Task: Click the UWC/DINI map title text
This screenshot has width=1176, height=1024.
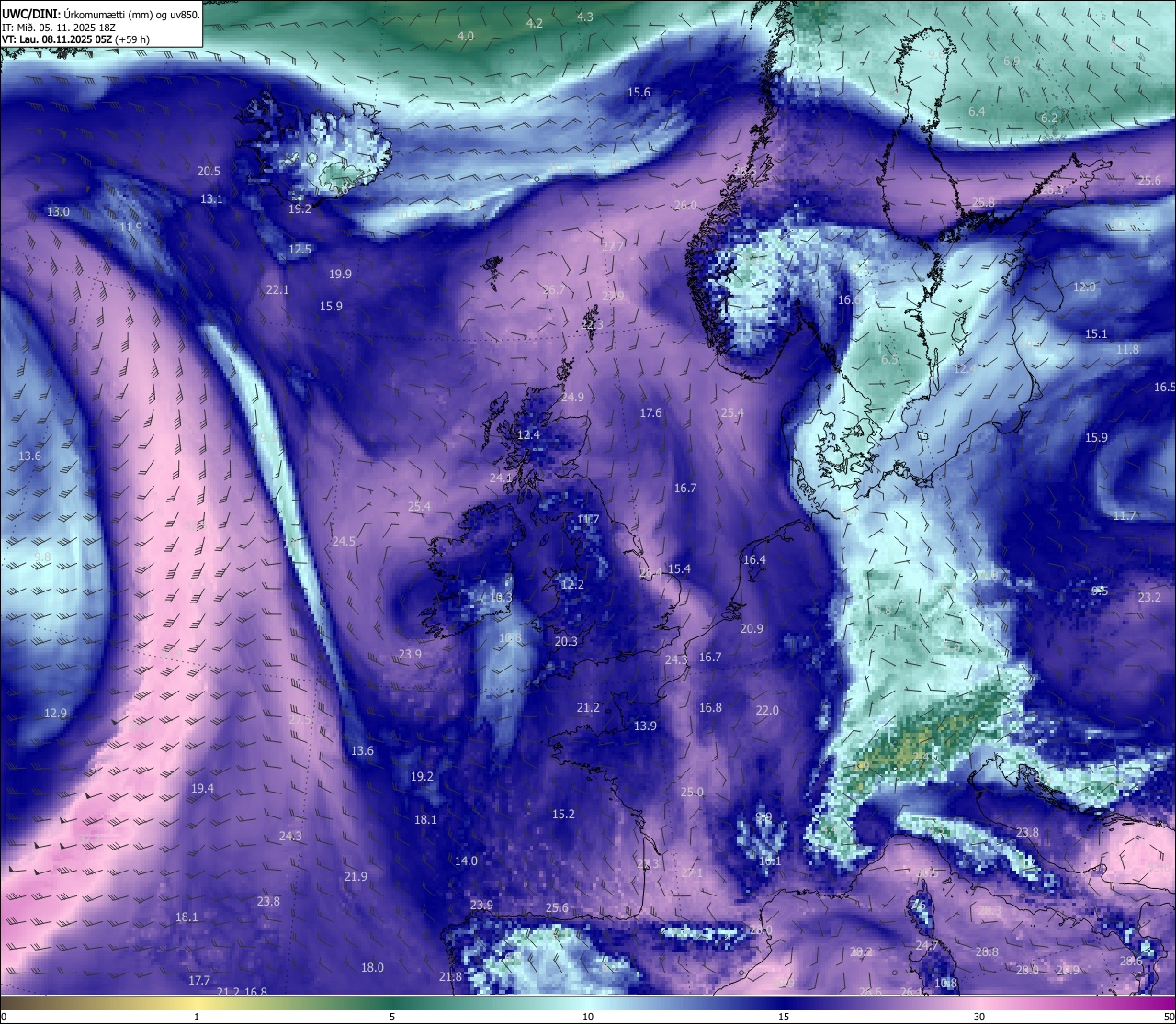Action: [x=100, y=15]
